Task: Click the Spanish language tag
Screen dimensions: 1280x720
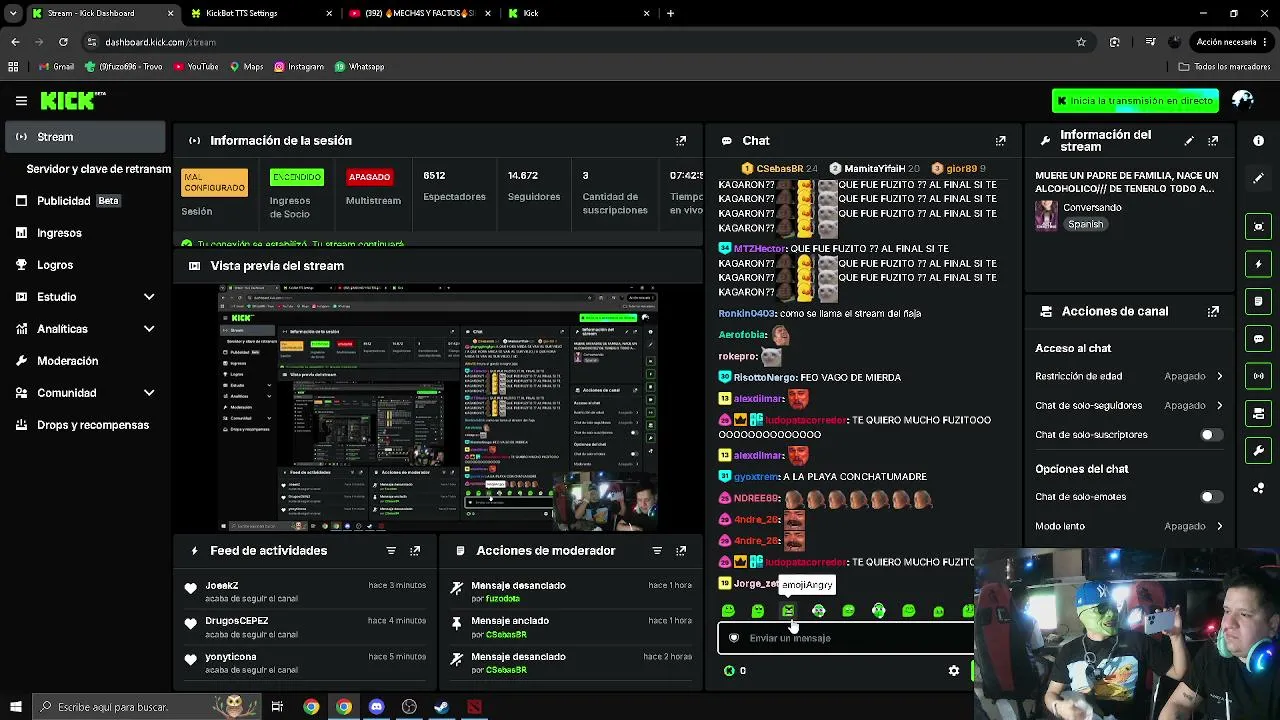Action: coord(1085,225)
